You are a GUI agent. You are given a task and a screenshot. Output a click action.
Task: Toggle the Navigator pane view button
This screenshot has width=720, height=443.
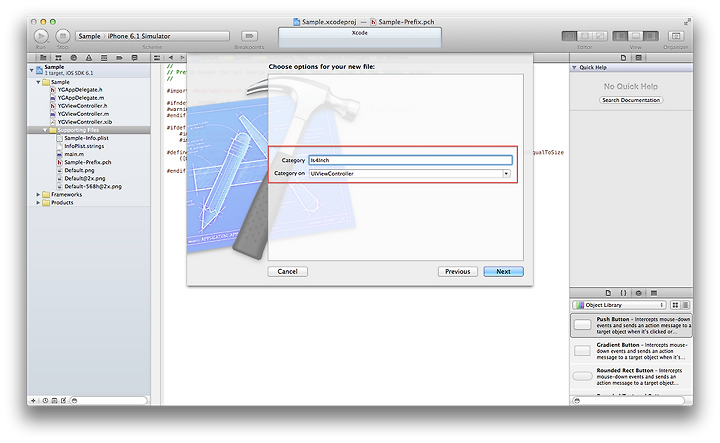620,36
